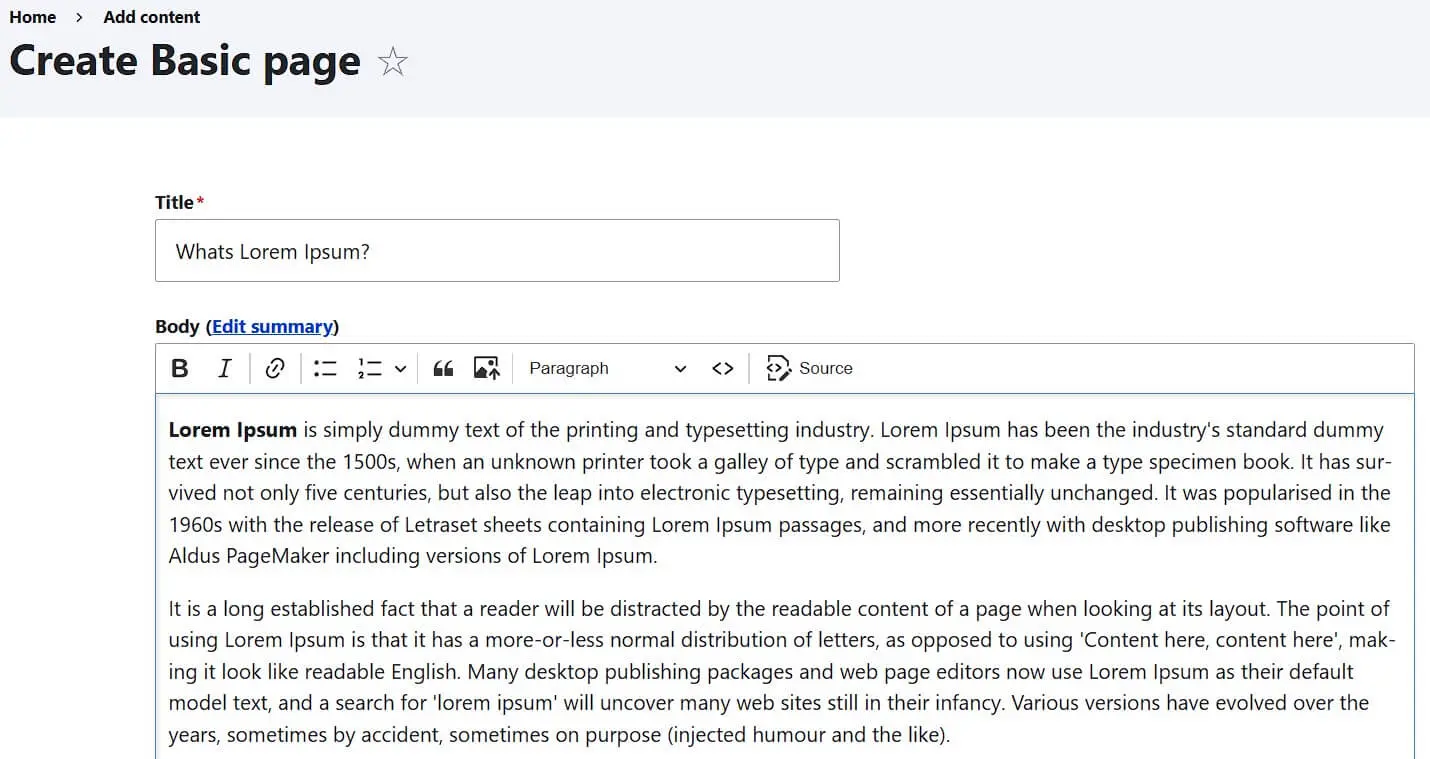The height and width of the screenshot is (759, 1430).
Task: Upload an image into the body
Action: (x=486, y=368)
